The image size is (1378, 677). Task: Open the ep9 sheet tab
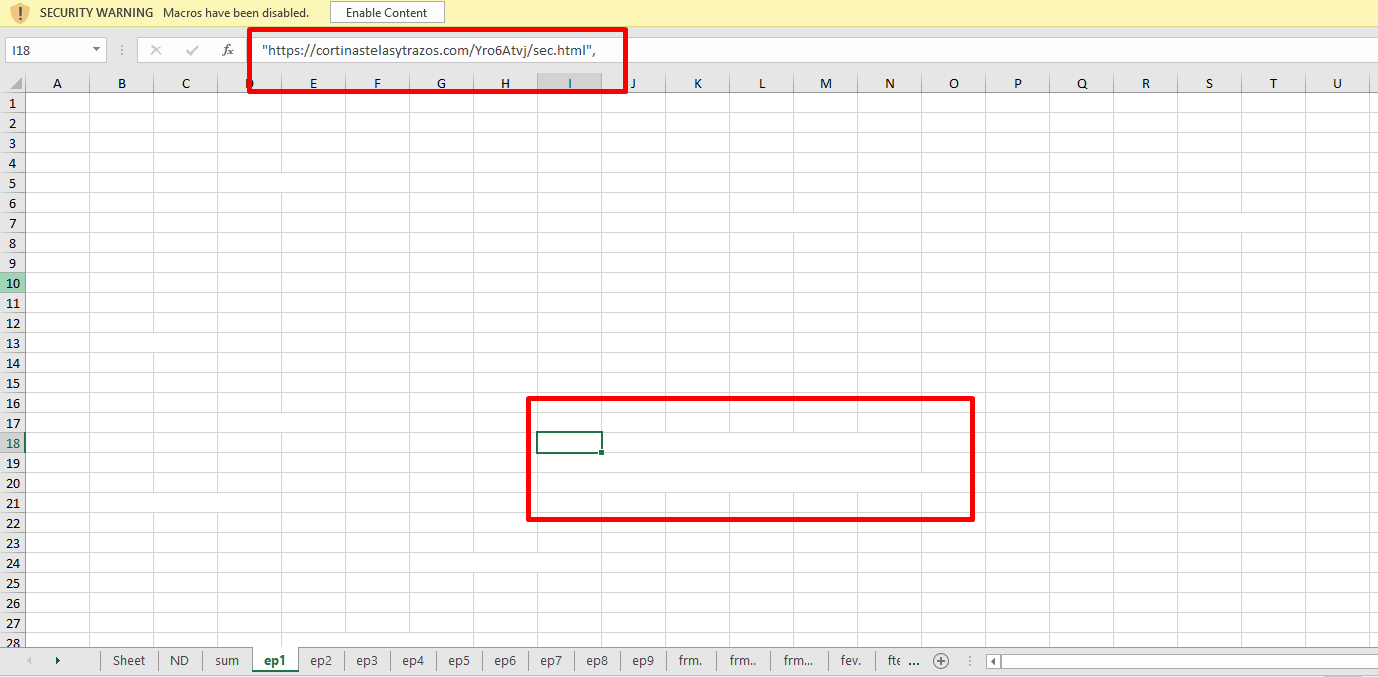[643, 661]
